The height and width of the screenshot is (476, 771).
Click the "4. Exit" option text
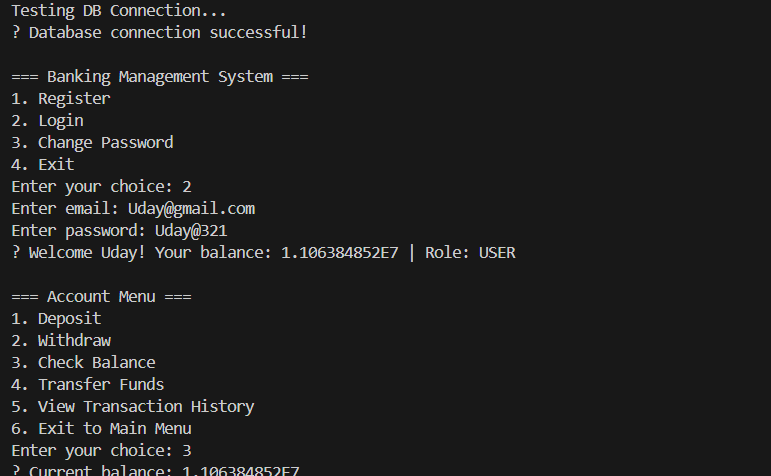pyautogui.click(x=42, y=165)
